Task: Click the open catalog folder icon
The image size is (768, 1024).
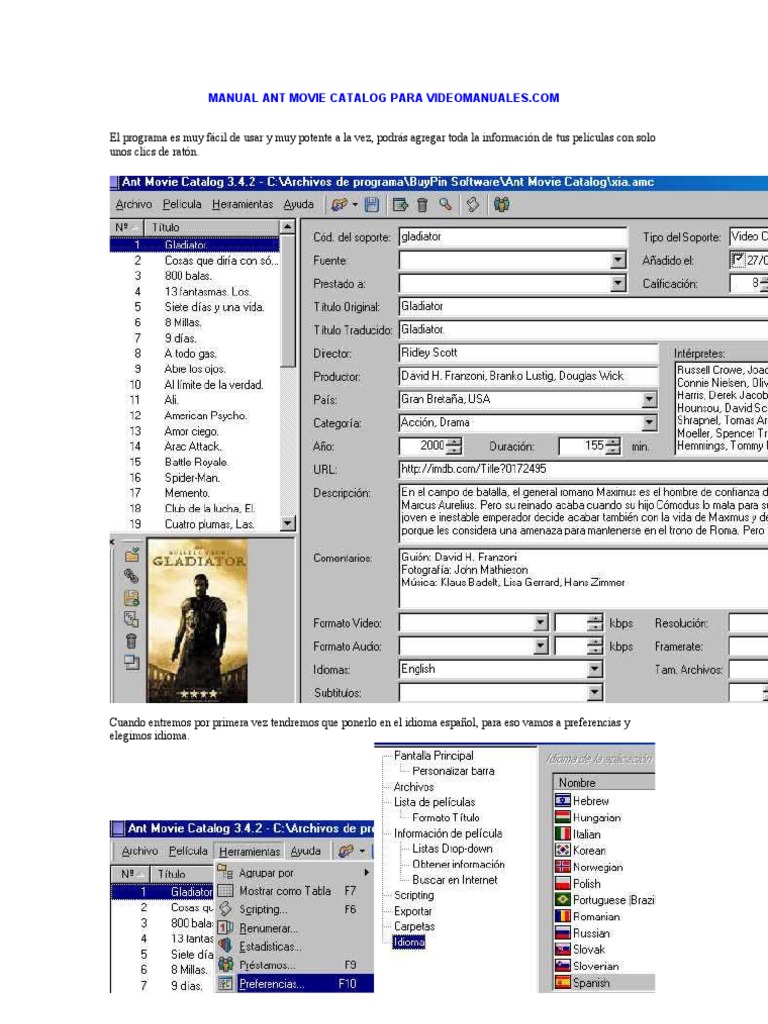Action: pyautogui.click(x=340, y=205)
